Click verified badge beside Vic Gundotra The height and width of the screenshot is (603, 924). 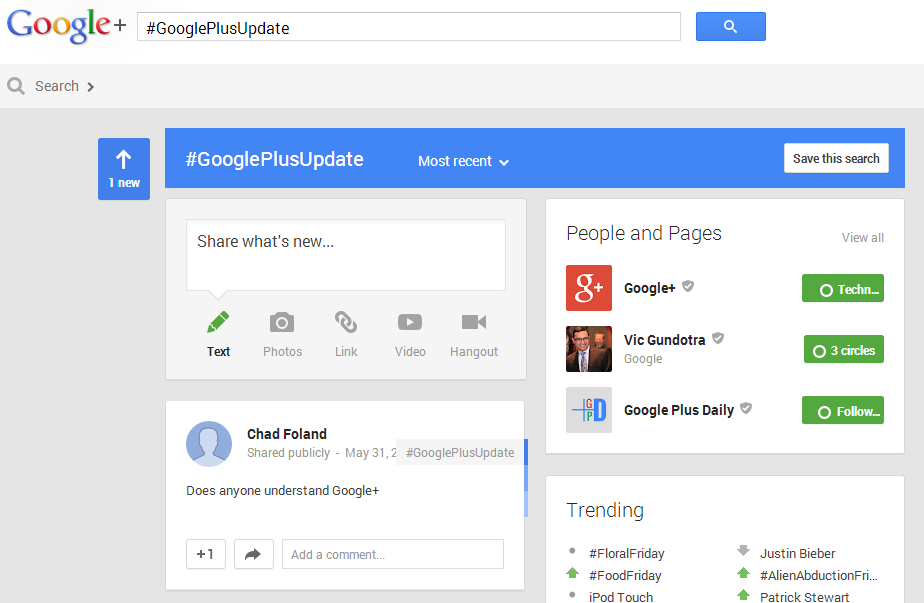(718, 338)
